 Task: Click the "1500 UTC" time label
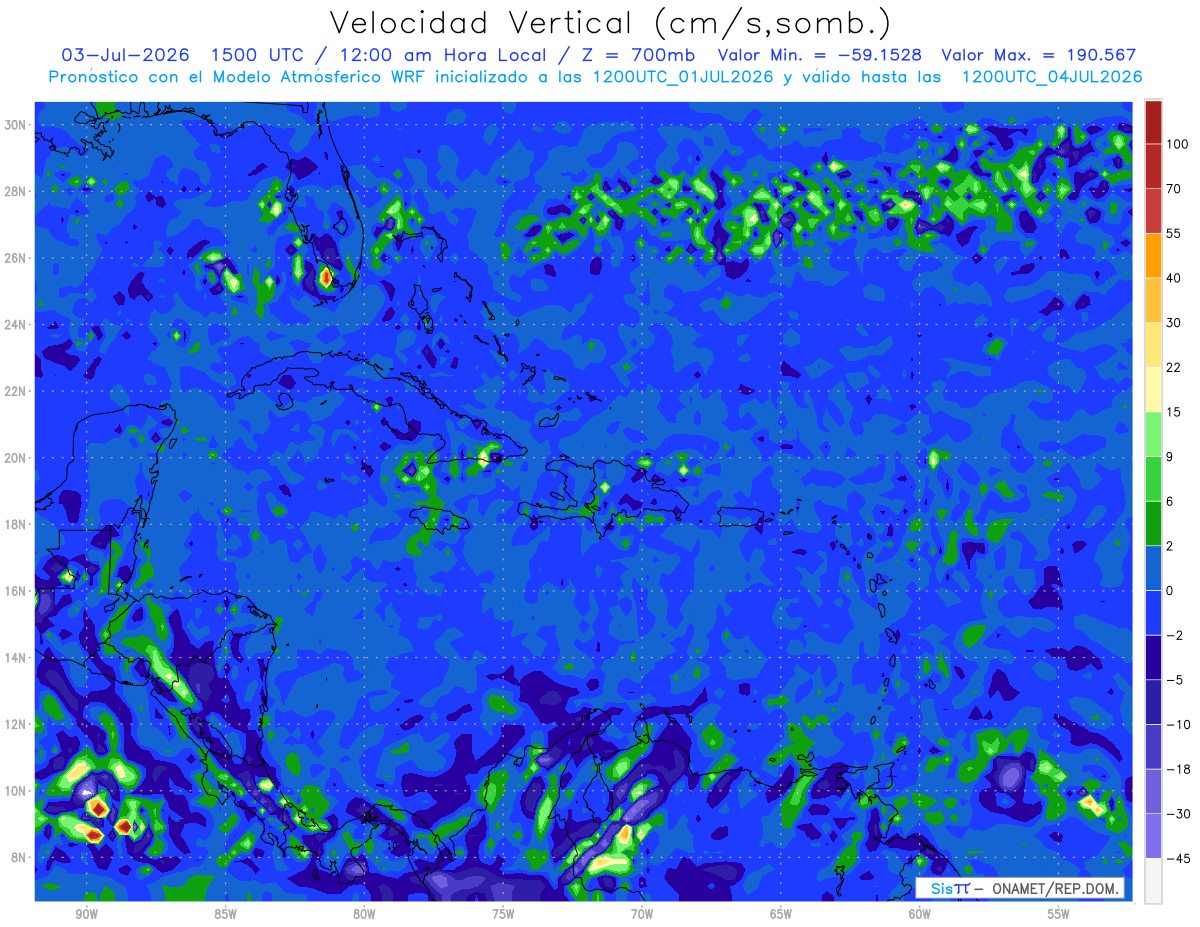click(x=259, y=55)
